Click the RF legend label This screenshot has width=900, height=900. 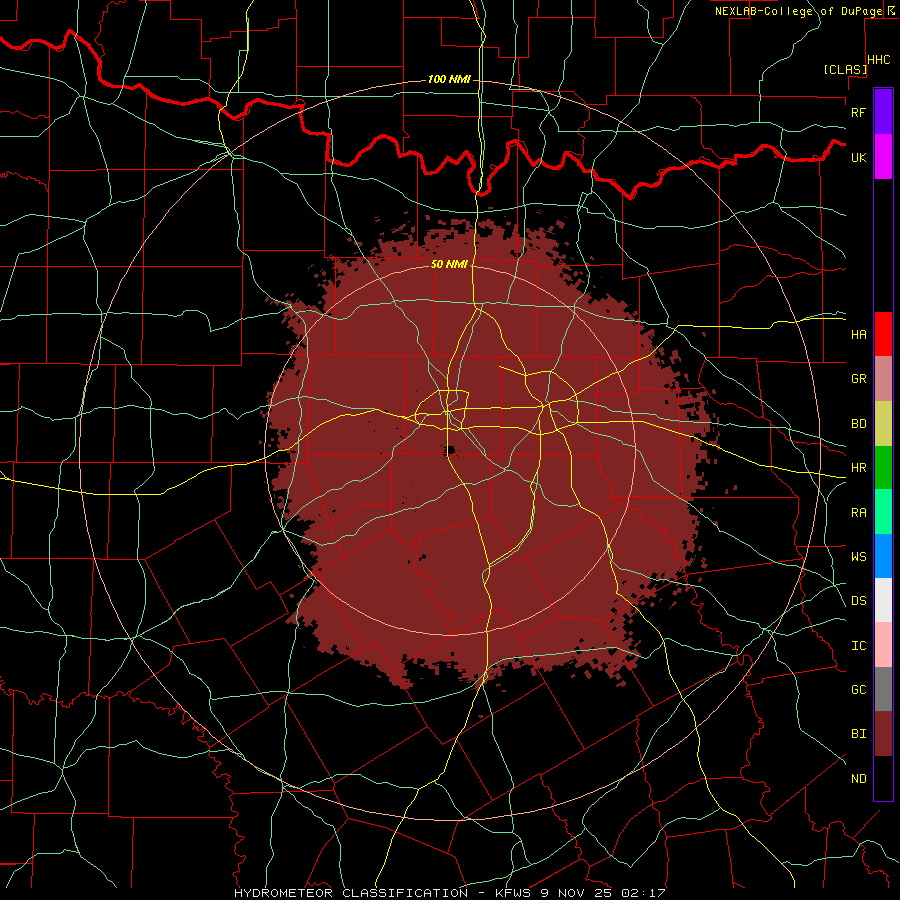pos(858,112)
